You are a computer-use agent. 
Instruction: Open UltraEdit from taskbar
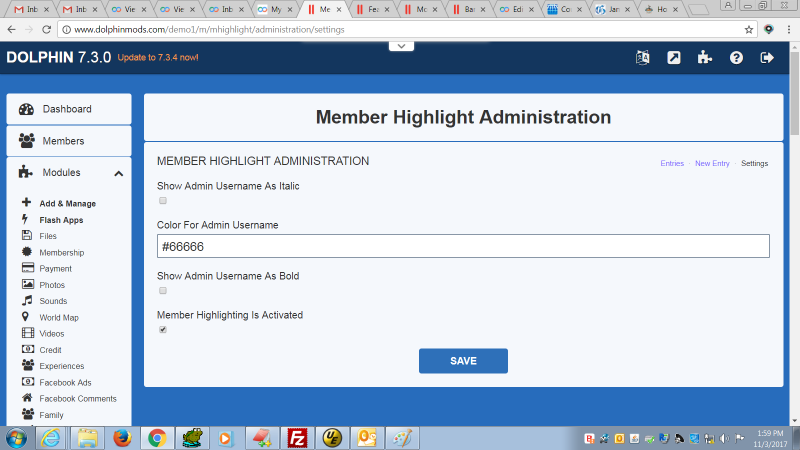click(332, 438)
